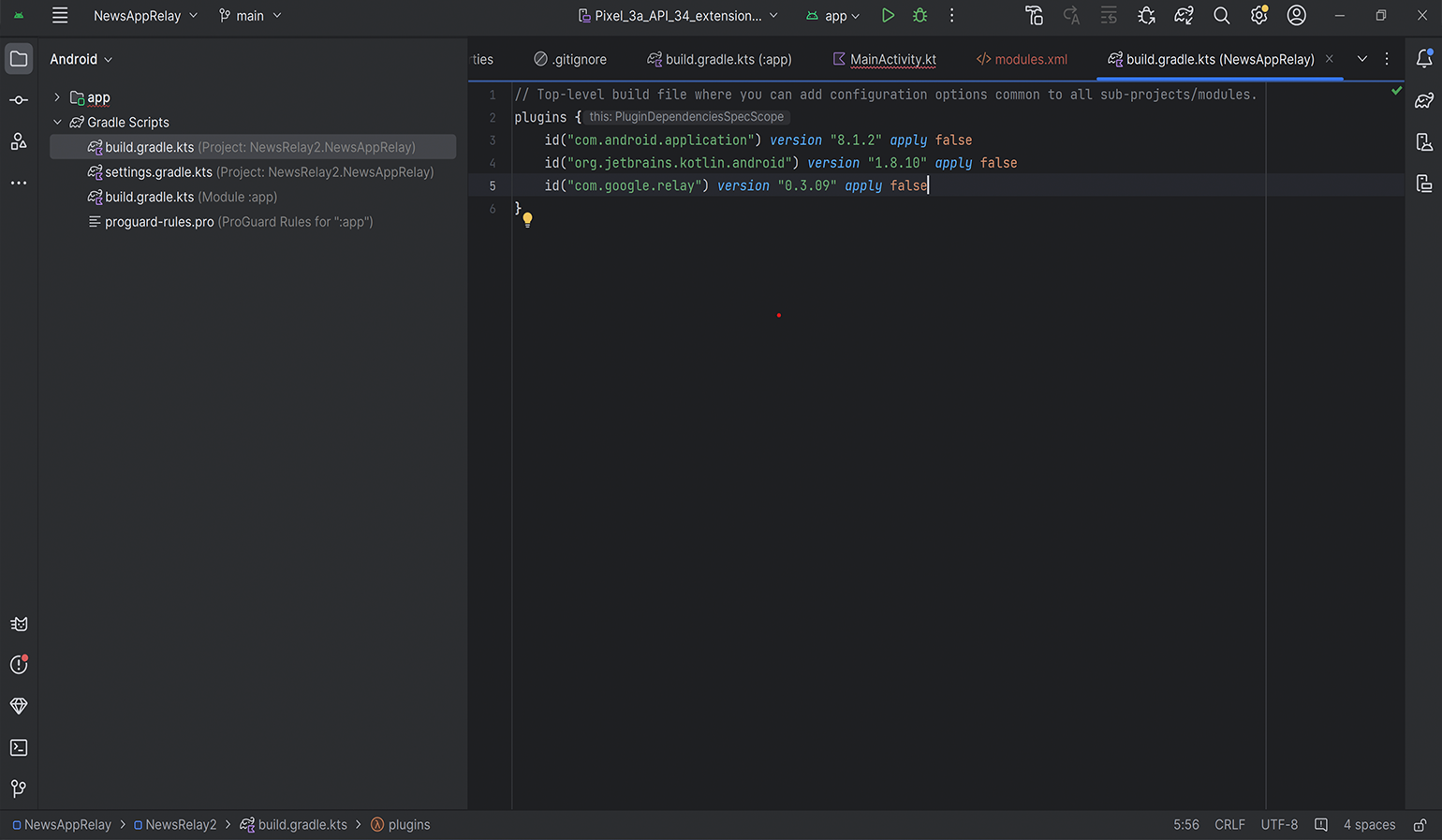Open the Git tool window
The width and height of the screenshot is (1442, 840).
coord(19,788)
